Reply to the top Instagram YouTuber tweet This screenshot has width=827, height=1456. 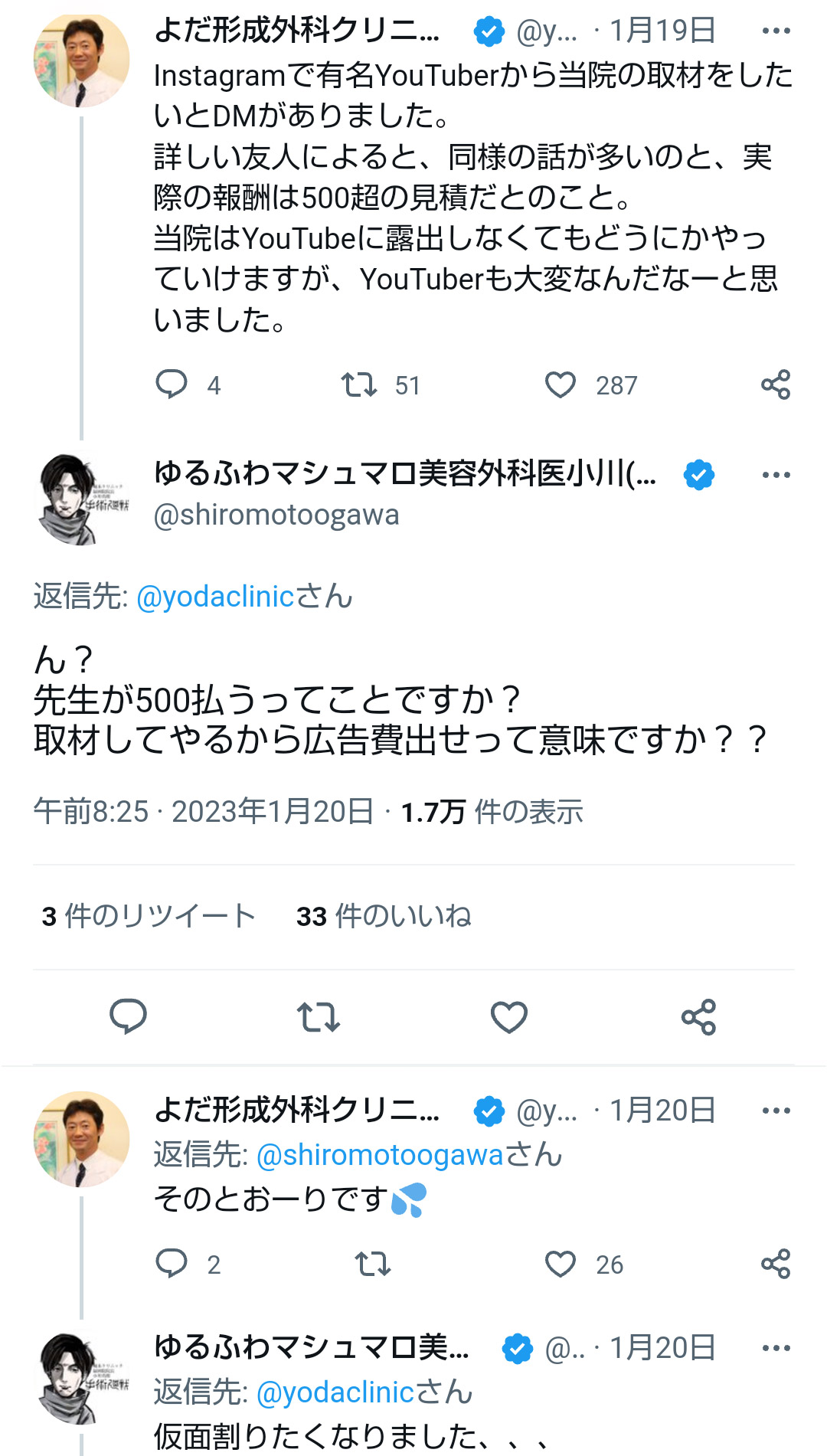[172, 384]
